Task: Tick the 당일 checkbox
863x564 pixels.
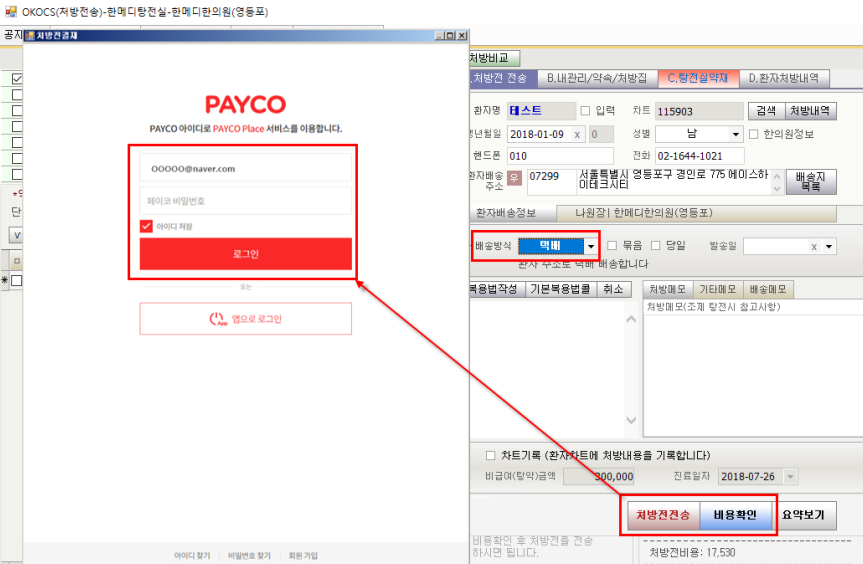Action: click(655, 245)
